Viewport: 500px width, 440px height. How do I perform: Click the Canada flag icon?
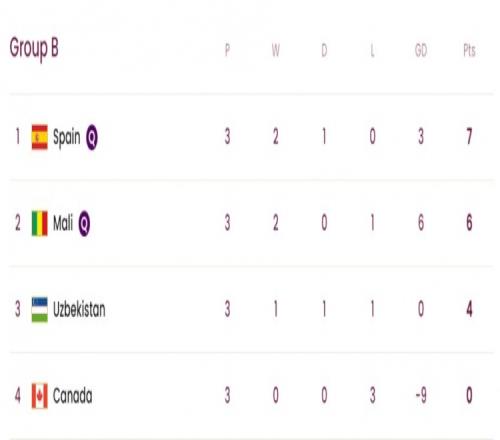pyautogui.click(x=40, y=396)
